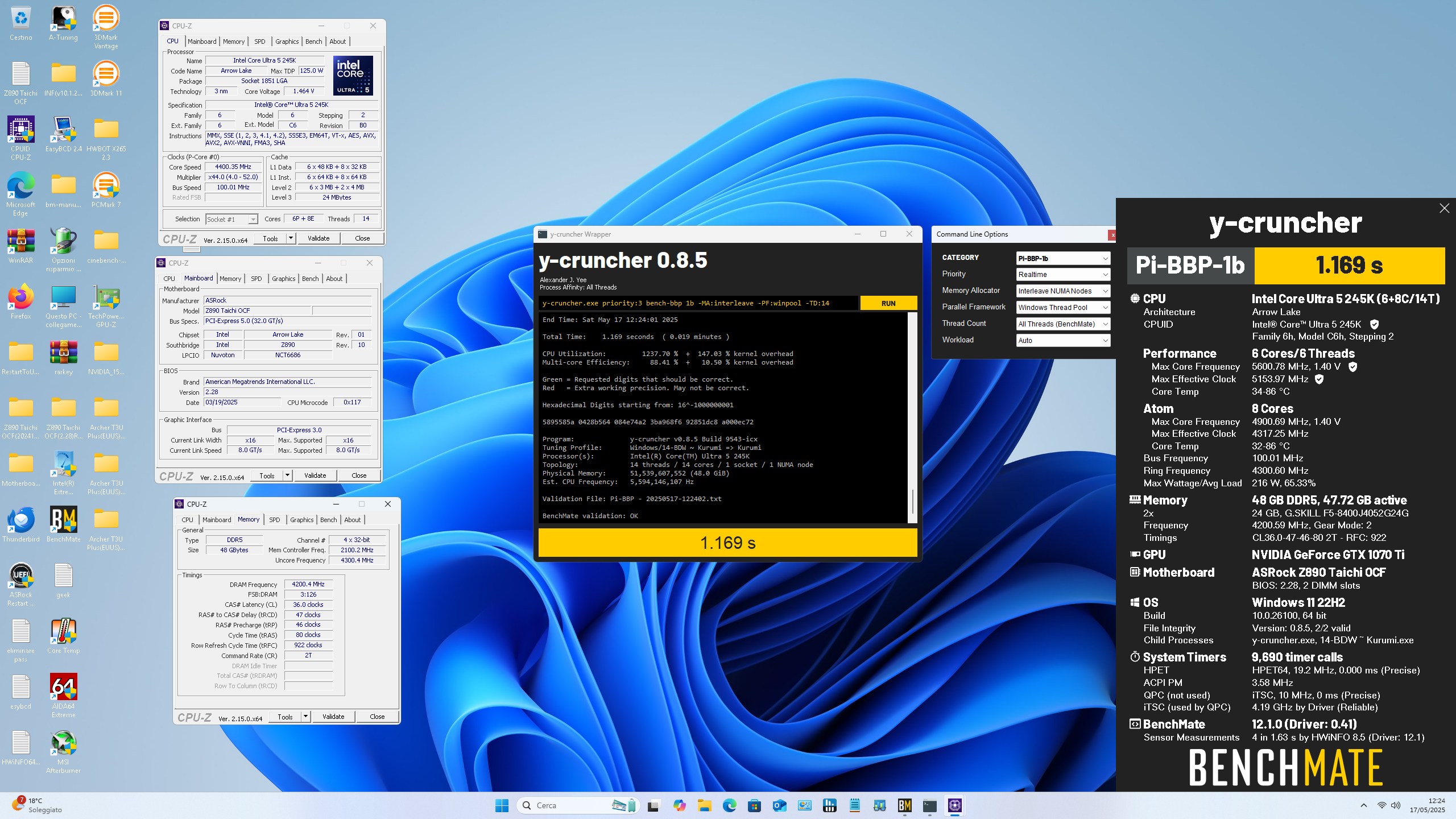Click CPU-Z icon in taskbar
This screenshot has height=819, width=1456.
click(955, 805)
